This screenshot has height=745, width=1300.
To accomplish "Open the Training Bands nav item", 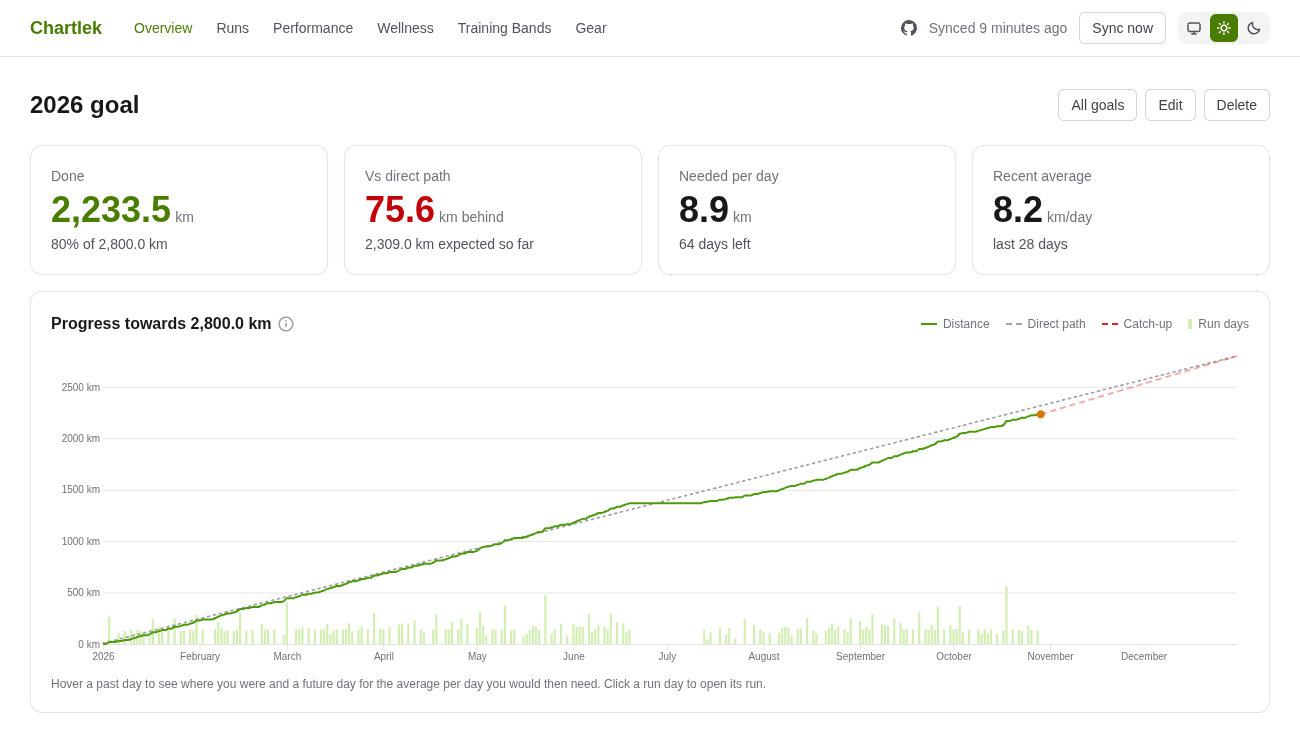I will pos(505,28).
